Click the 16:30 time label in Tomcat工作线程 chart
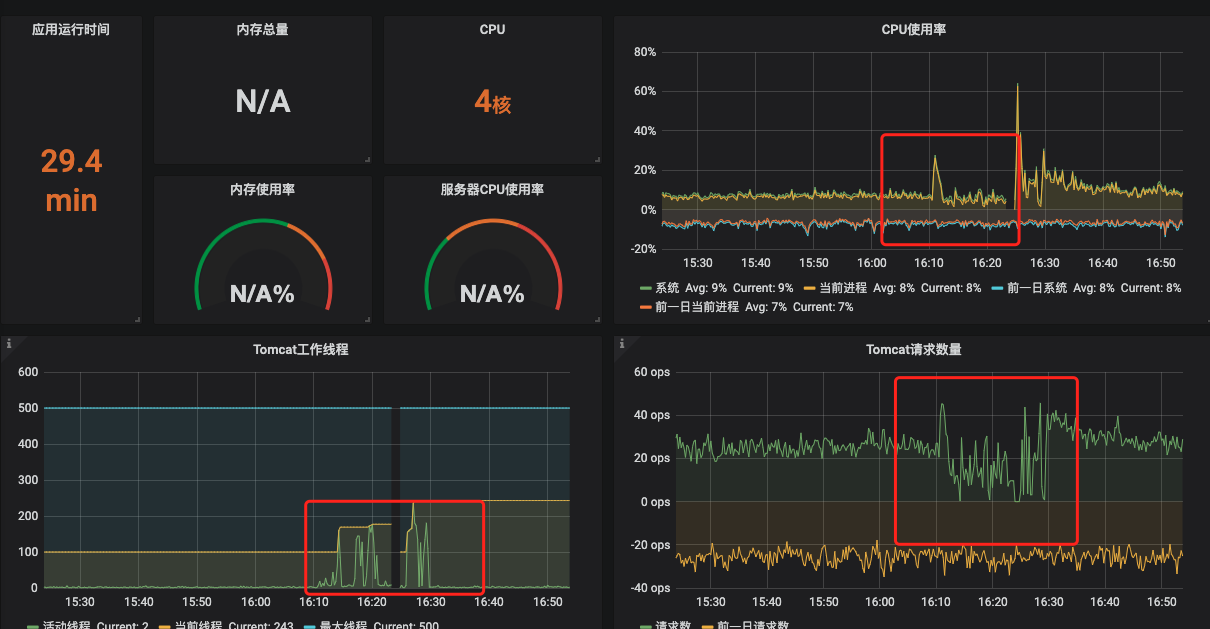The width and height of the screenshot is (1210, 629). point(430,602)
